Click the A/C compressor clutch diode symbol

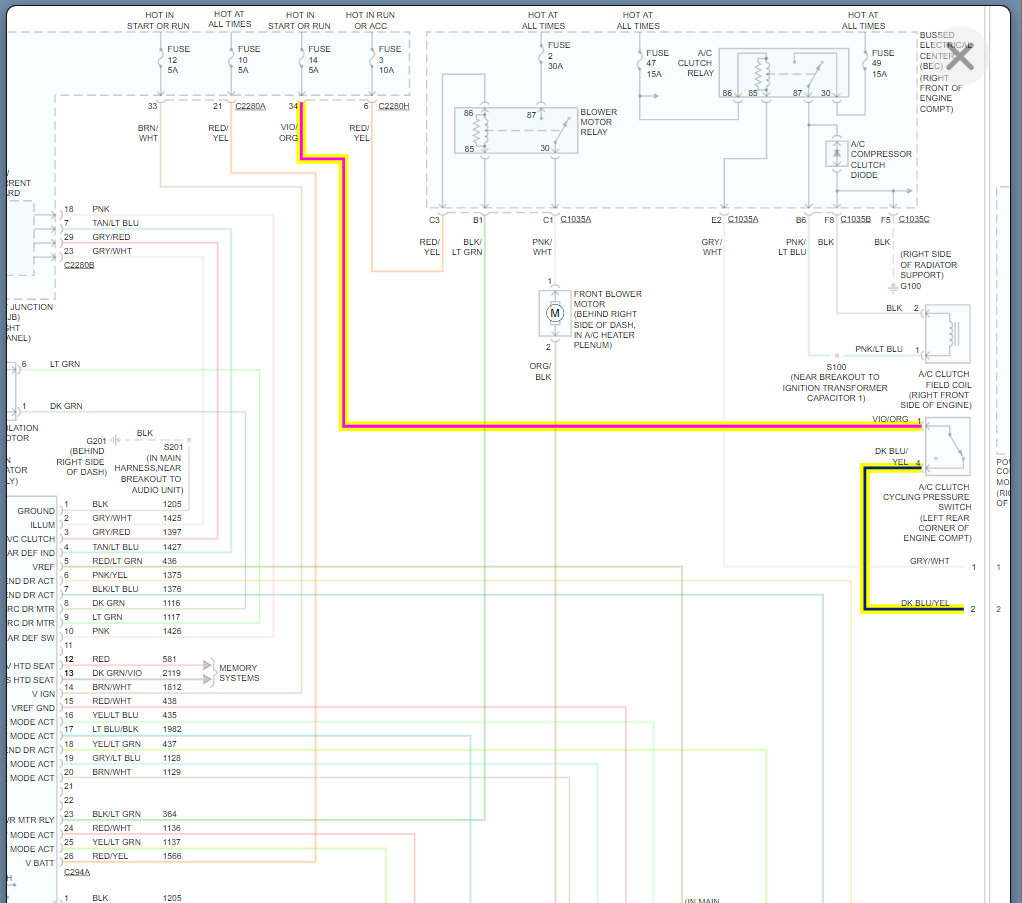836,154
